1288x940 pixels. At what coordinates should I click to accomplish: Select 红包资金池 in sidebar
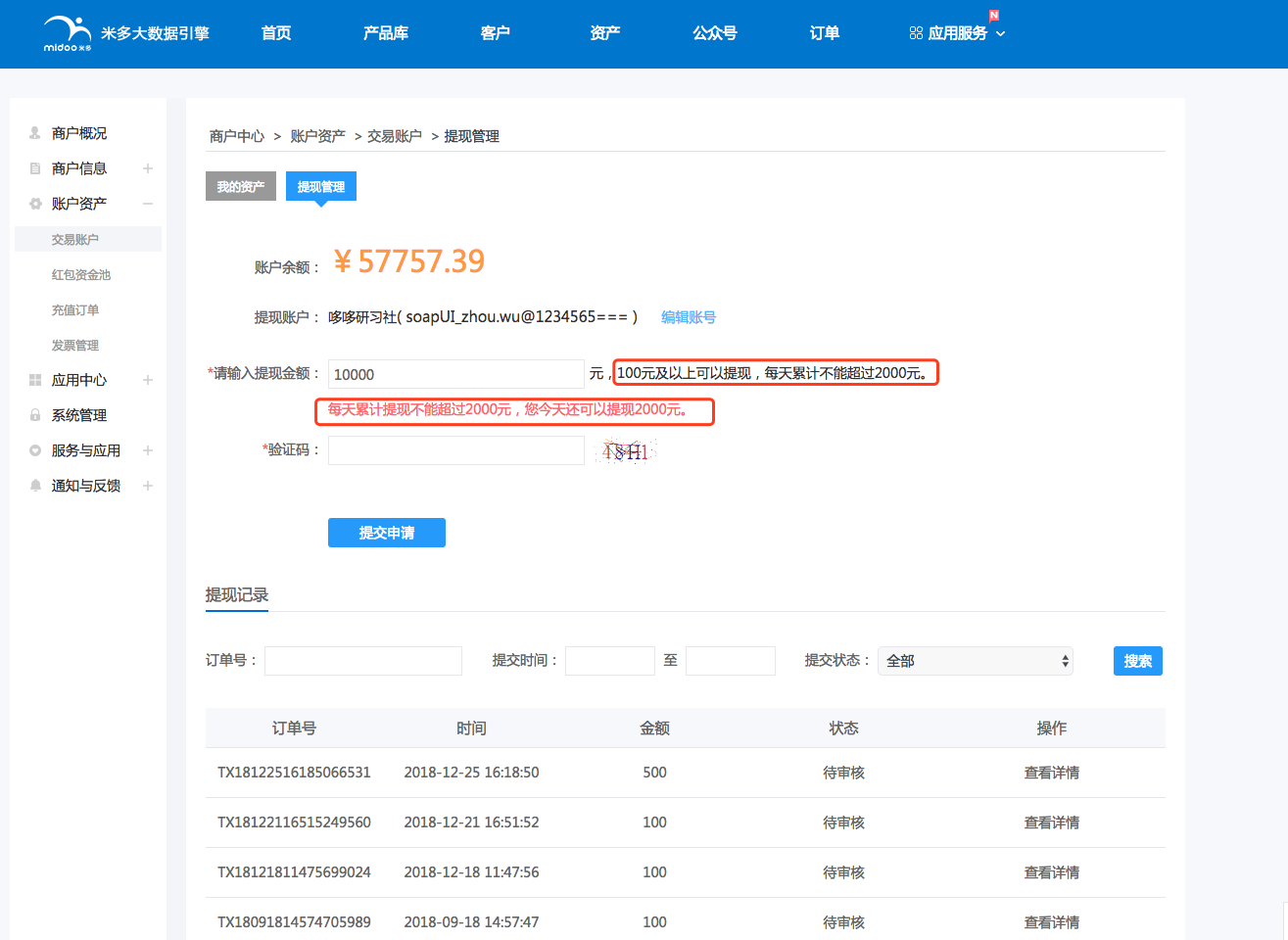pos(81,275)
